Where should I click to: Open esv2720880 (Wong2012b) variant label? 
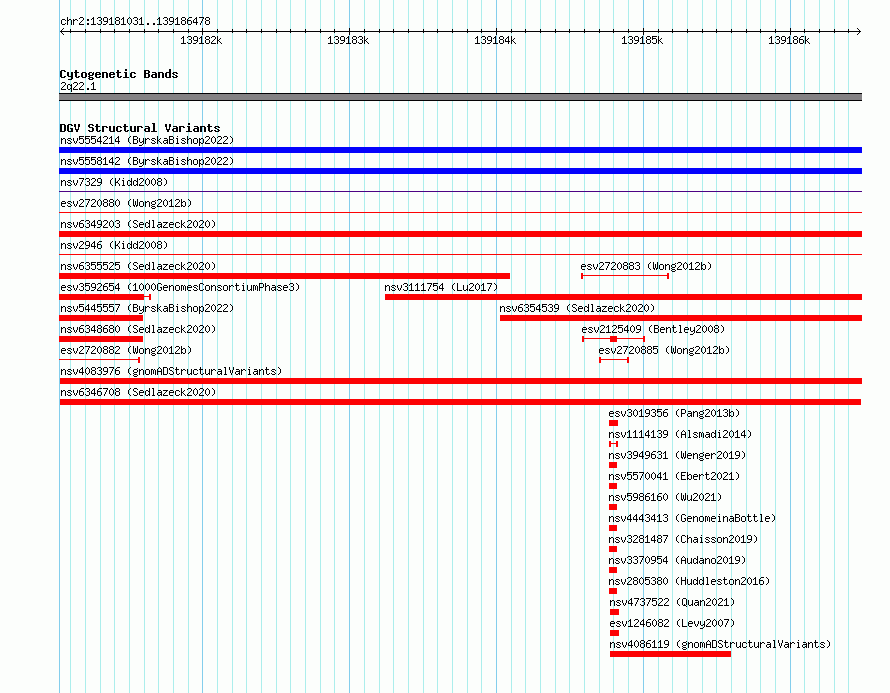click(x=126, y=203)
